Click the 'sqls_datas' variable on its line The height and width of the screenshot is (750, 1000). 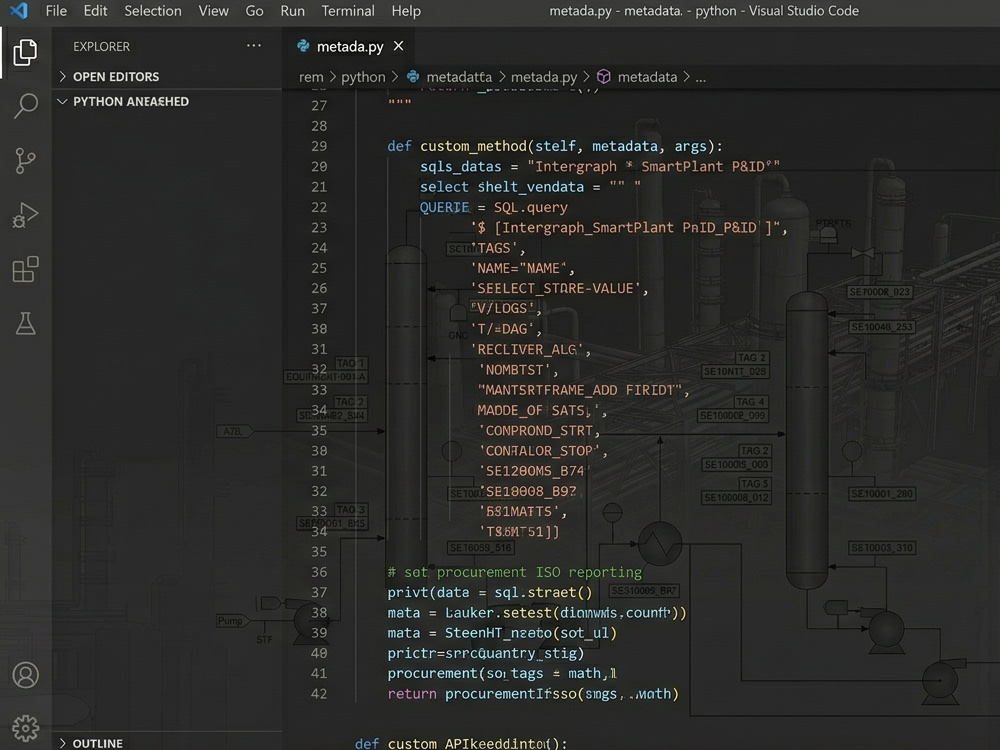tap(460, 166)
